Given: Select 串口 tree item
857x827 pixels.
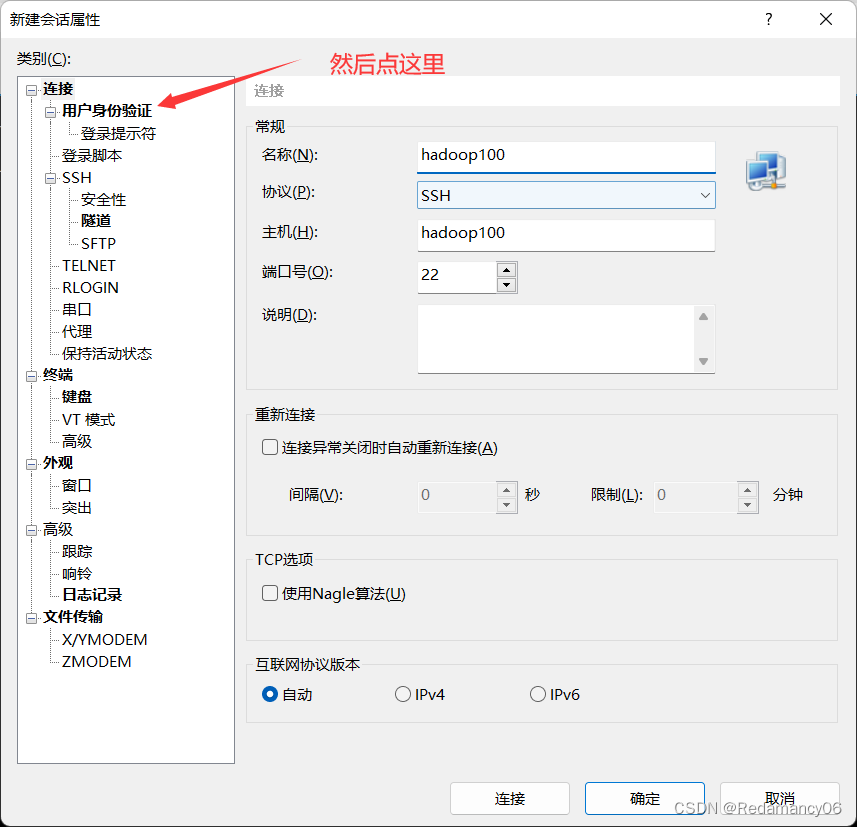Looking at the screenshot, I should [x=77, y=309].
